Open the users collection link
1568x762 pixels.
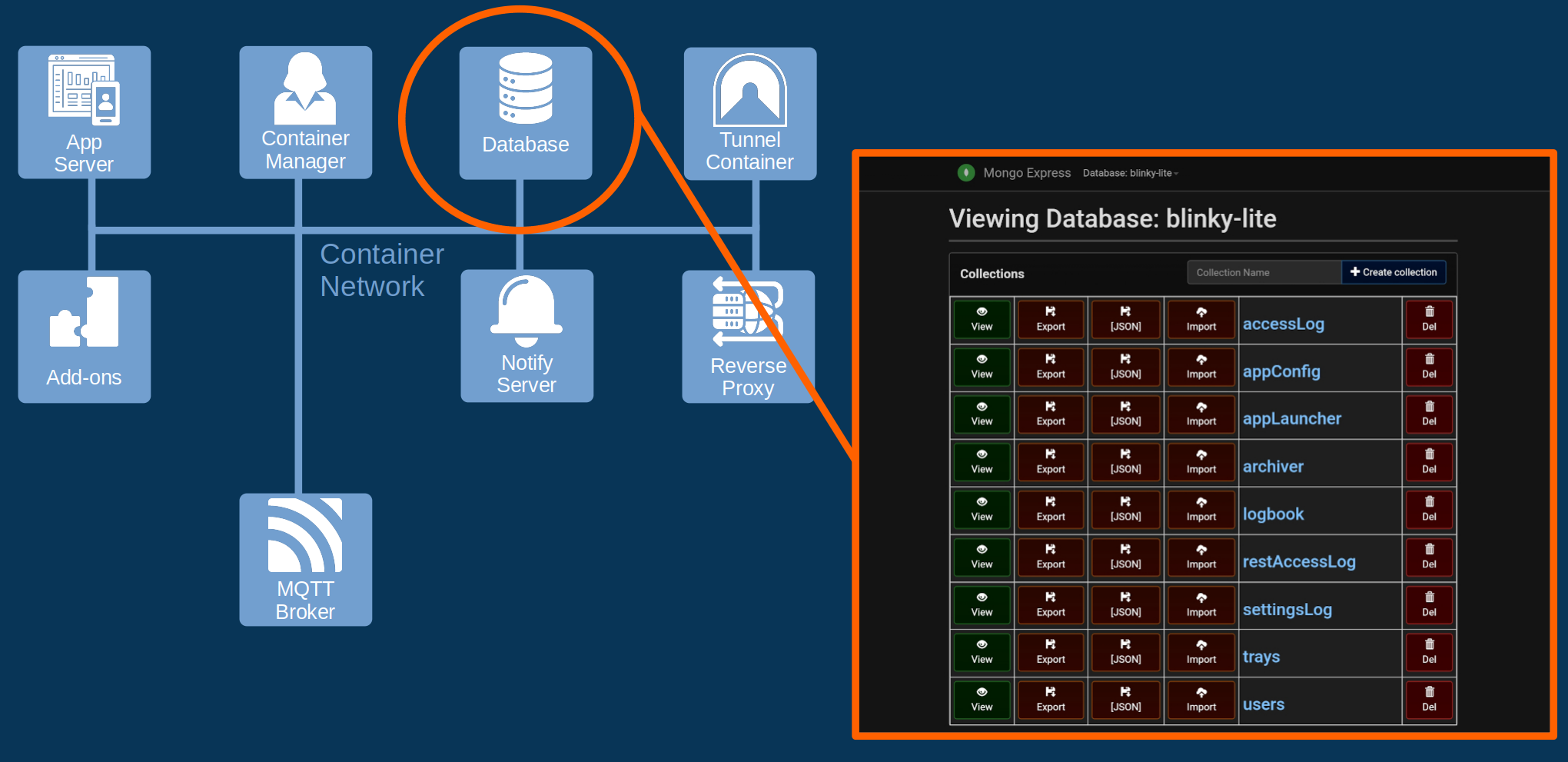click(x=1264, y=704)
